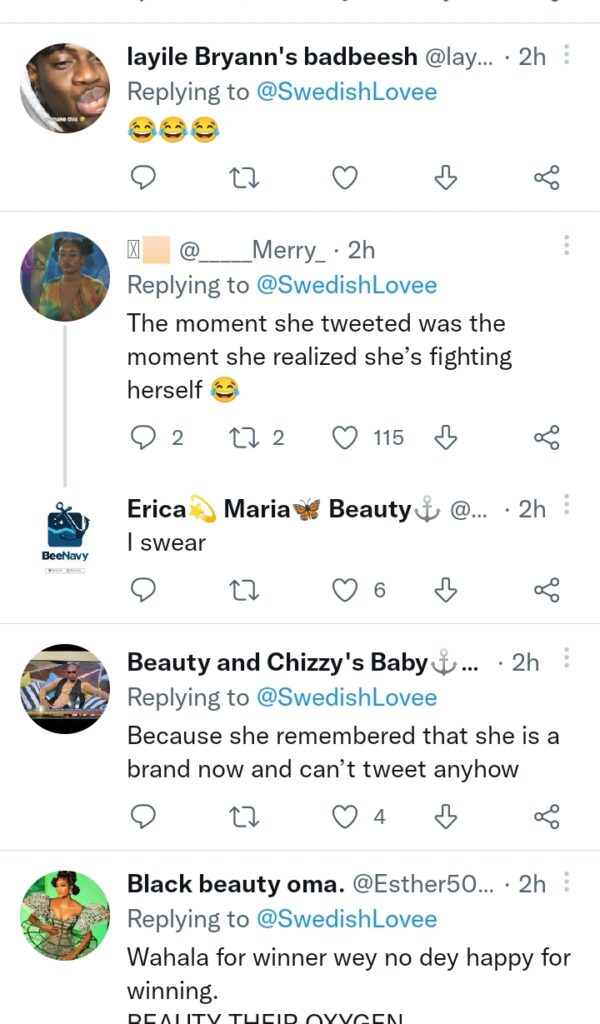Open @SwedishLovee link under @____Merry_ tweet

coord(346,285)
